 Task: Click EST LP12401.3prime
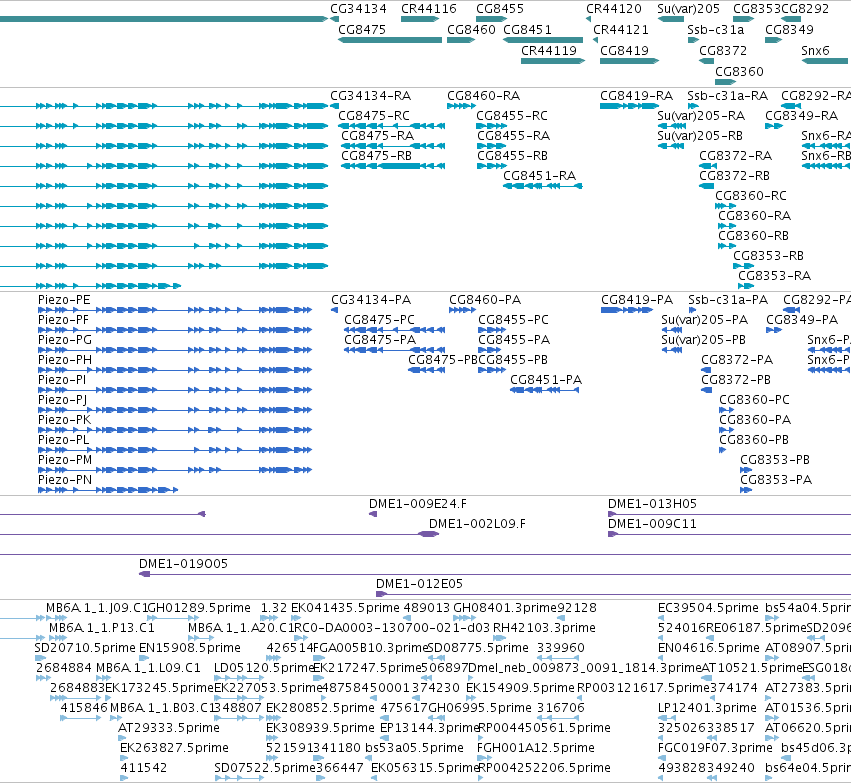(707, 708)
